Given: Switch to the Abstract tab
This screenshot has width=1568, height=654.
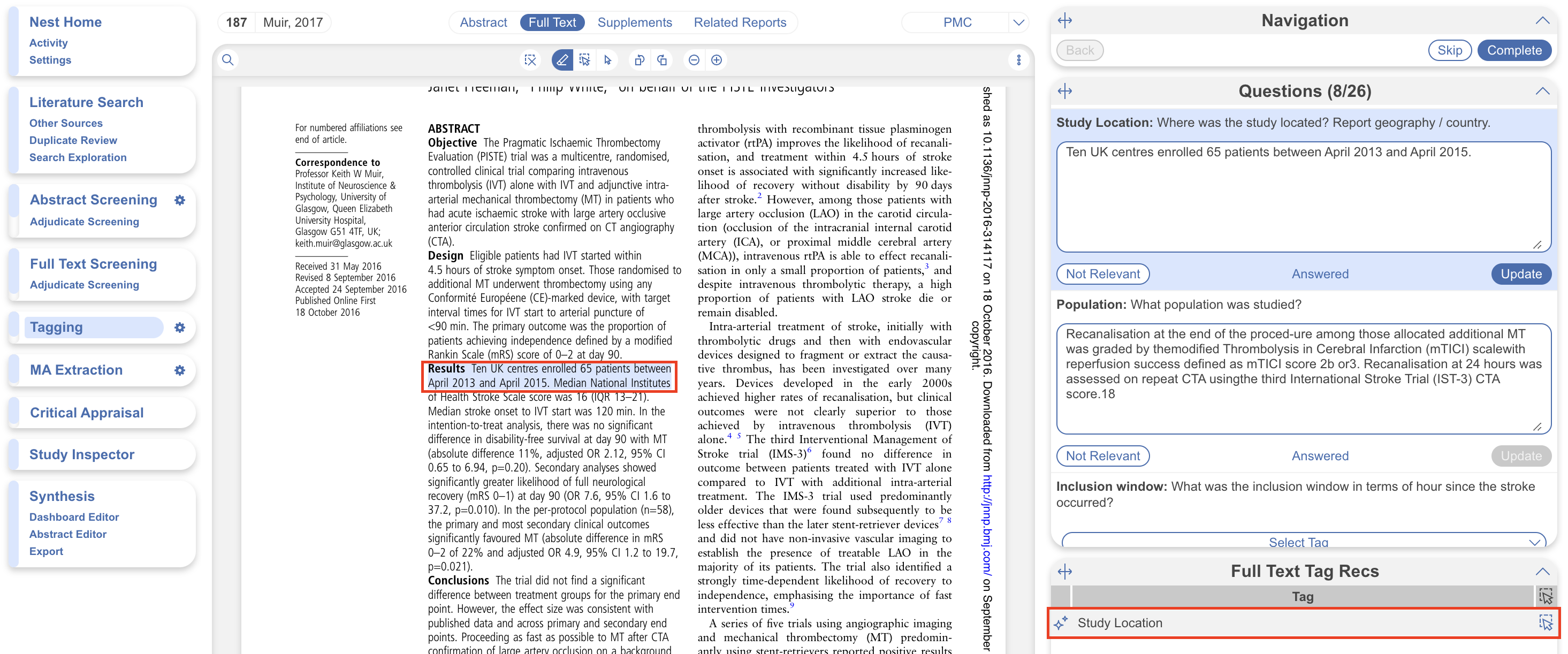Looking at the screenshot, I should coord(483,22).
